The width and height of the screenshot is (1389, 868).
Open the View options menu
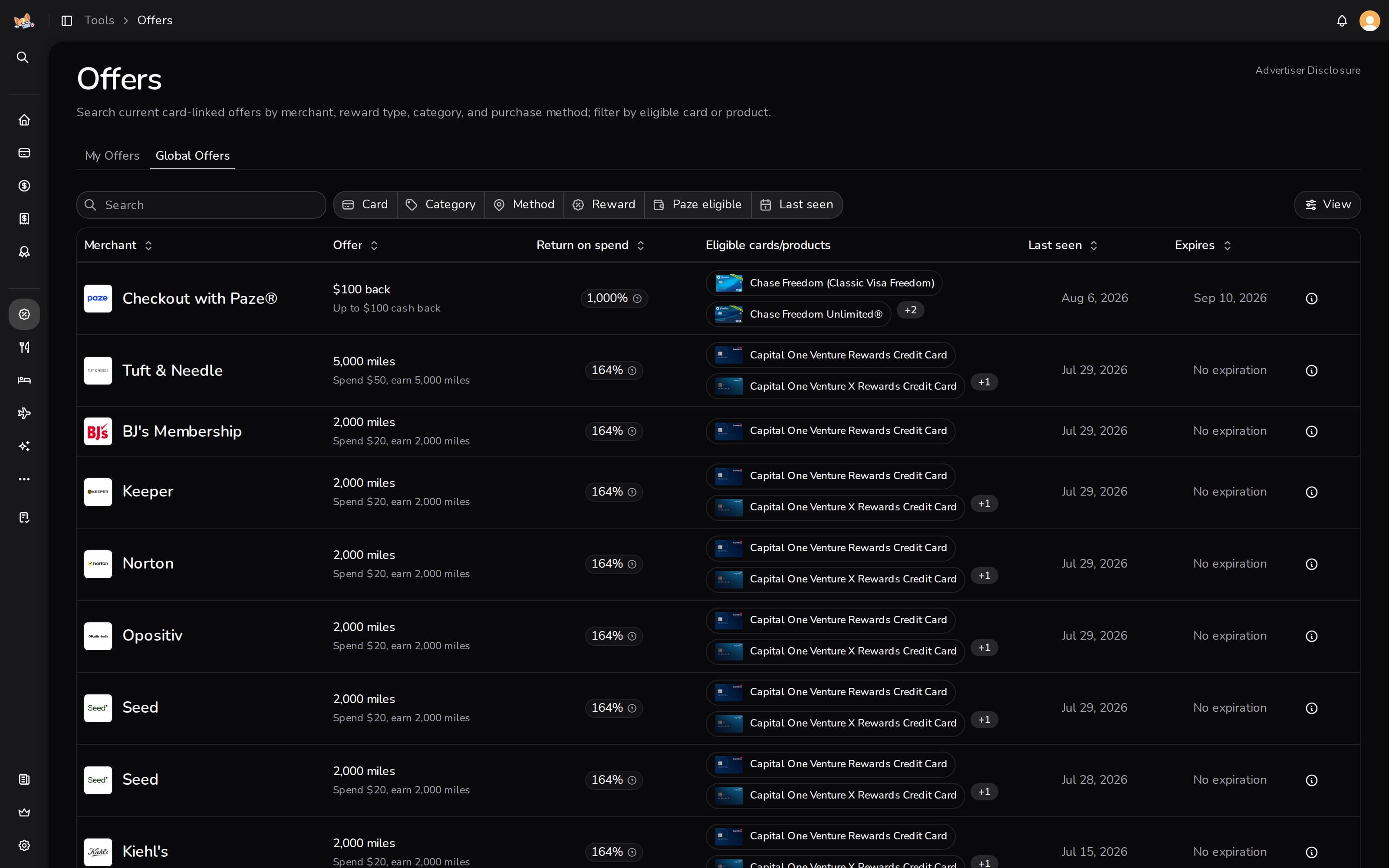[x=1327, y=205]
